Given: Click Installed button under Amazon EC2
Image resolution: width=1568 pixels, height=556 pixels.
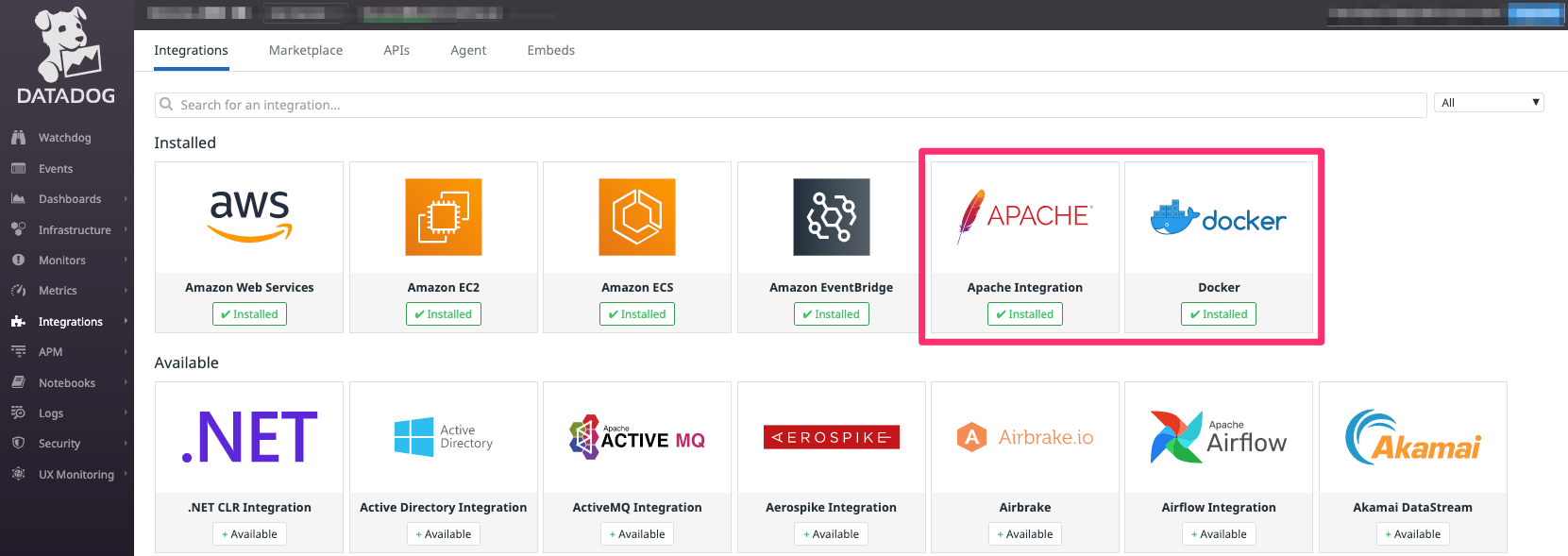Looking at the screenshot, I should [444, 314].
